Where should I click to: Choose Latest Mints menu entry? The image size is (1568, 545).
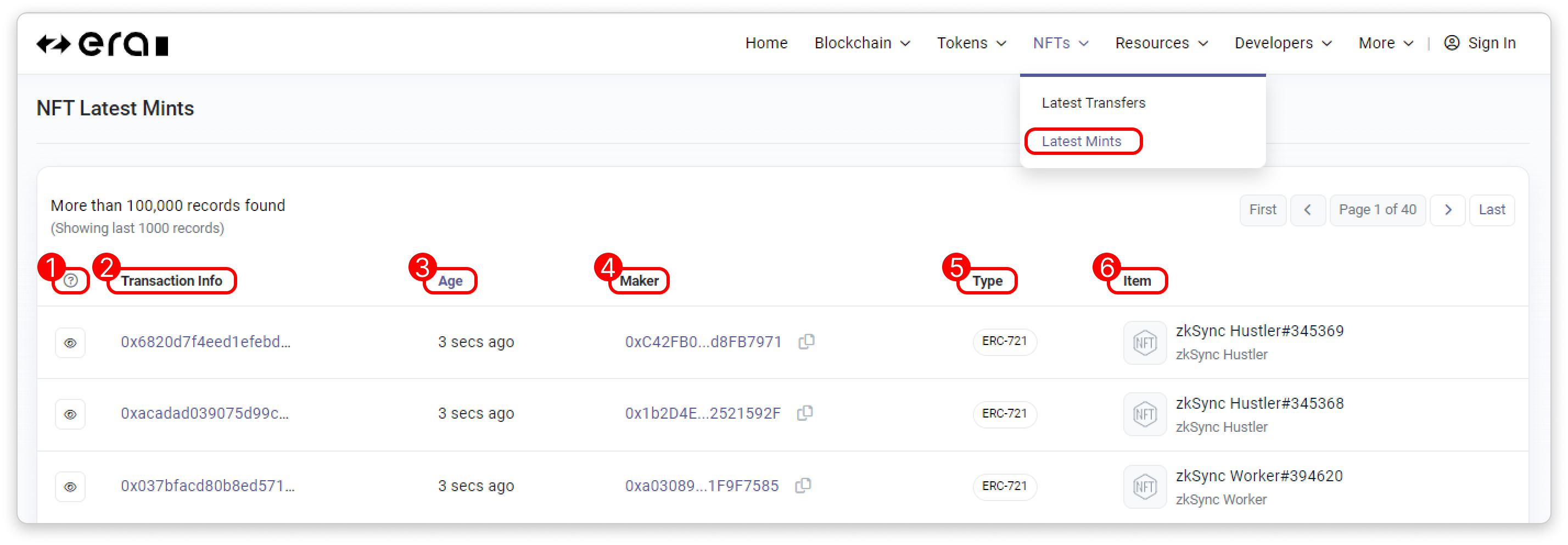click(1081, 141)
